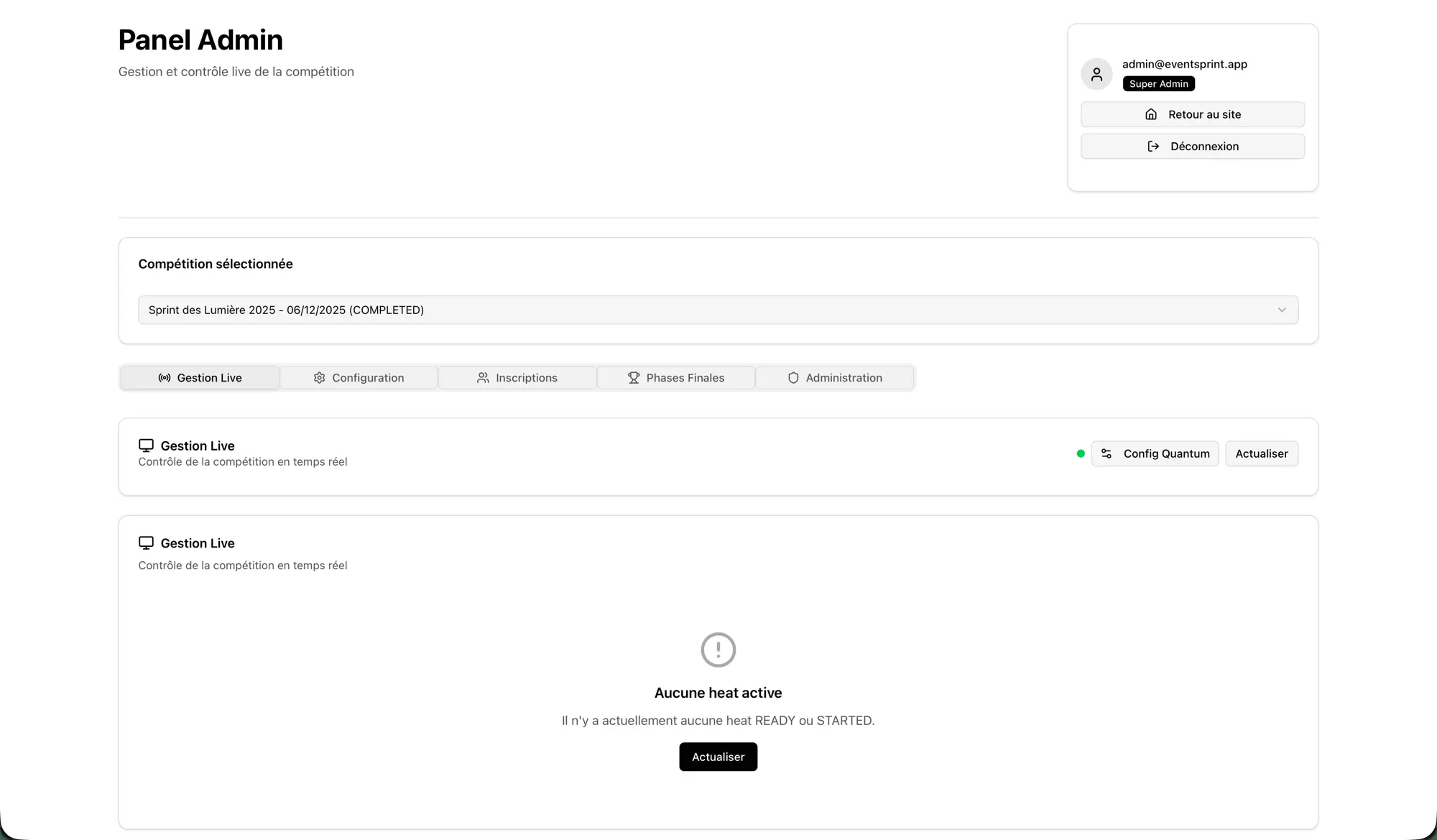Image resolution: width=1437 pixels, height=840 pixels.
Task: Click the people icon on Inscriptions tab
Action: [x=483, y=378]
